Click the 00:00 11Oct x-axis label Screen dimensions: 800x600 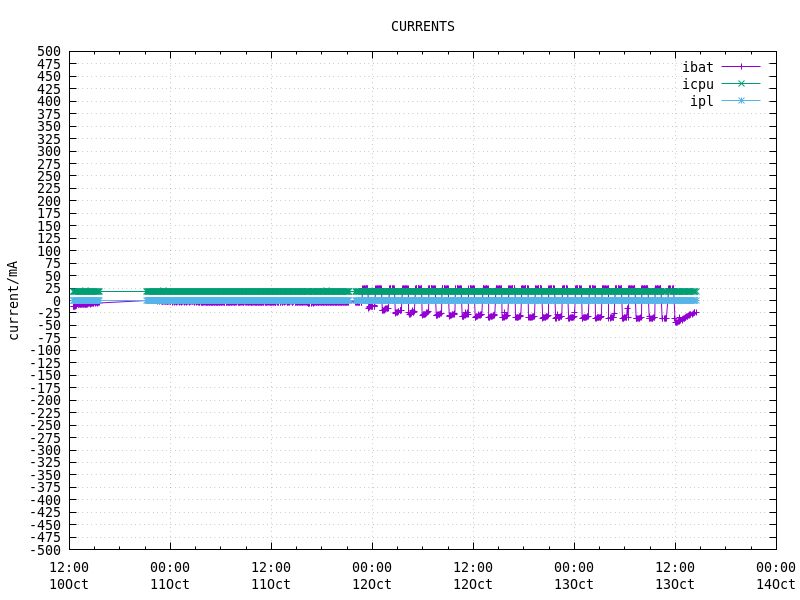(x=170, y=576)
